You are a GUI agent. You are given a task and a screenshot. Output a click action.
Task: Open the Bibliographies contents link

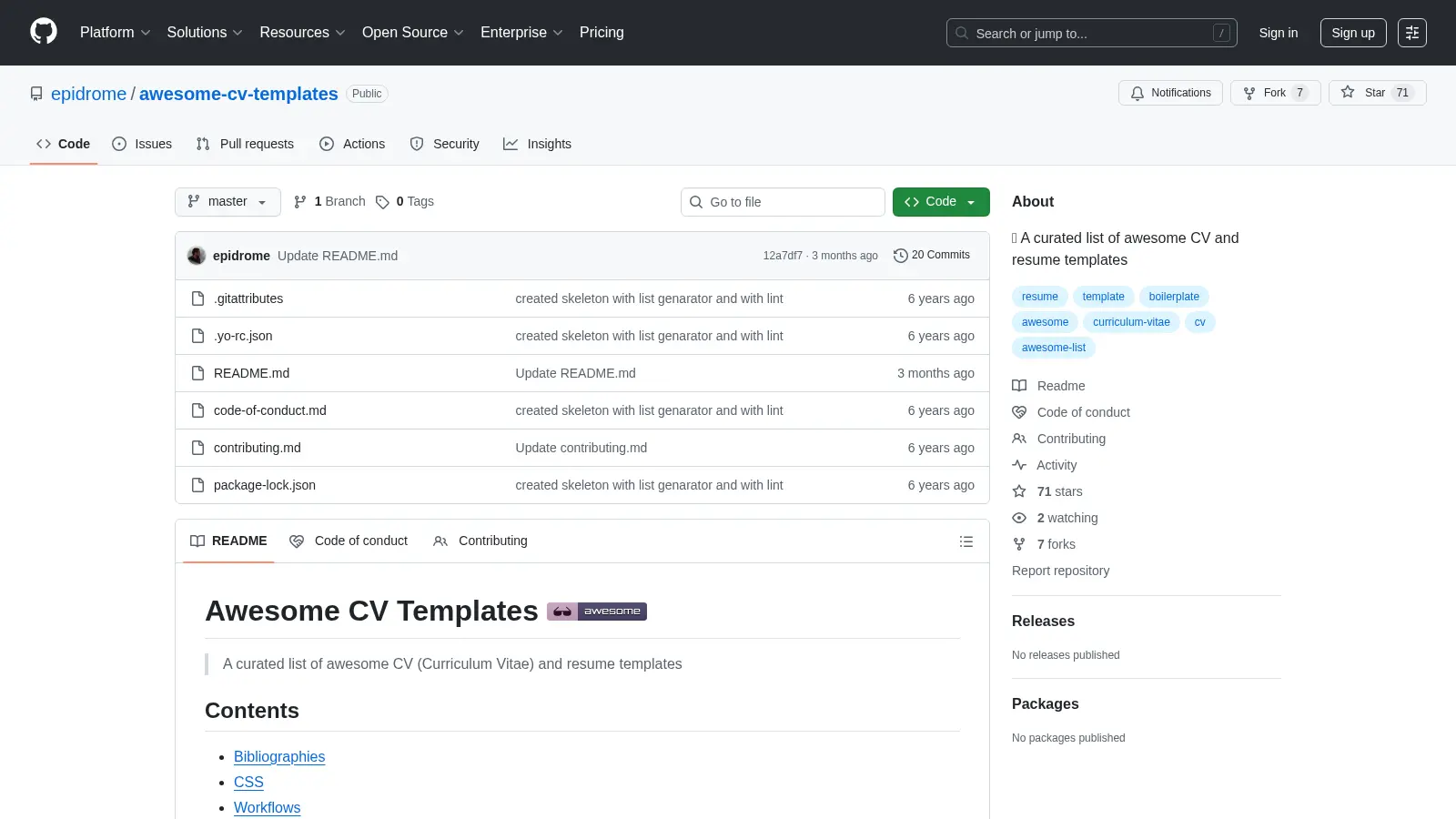(x=279, y=756)
